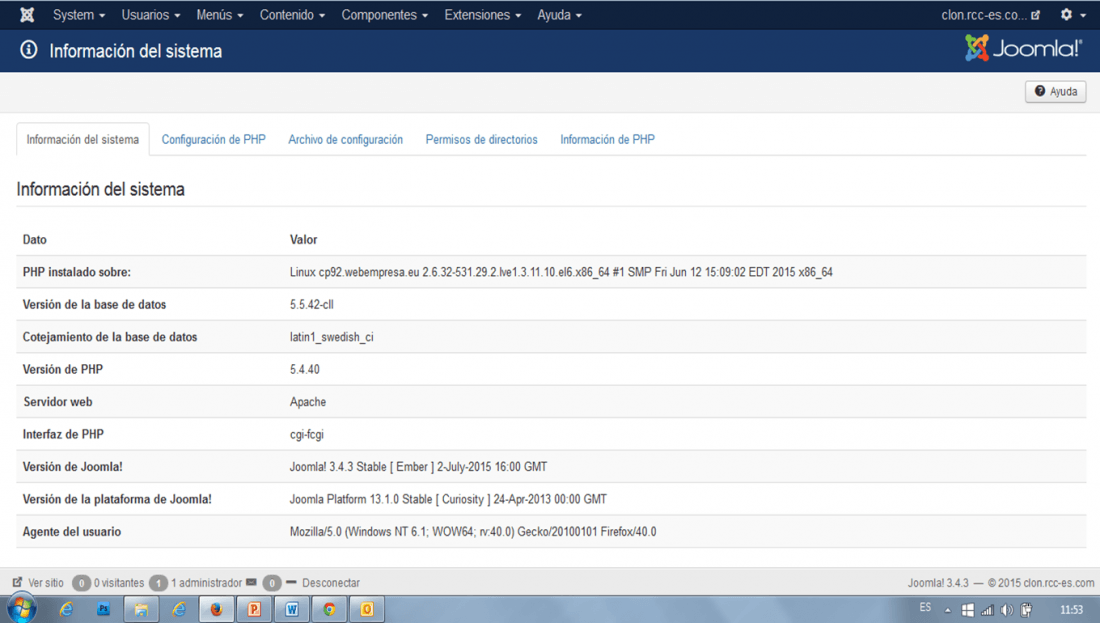Open the Extensiones menu

[x=483, y=15]
